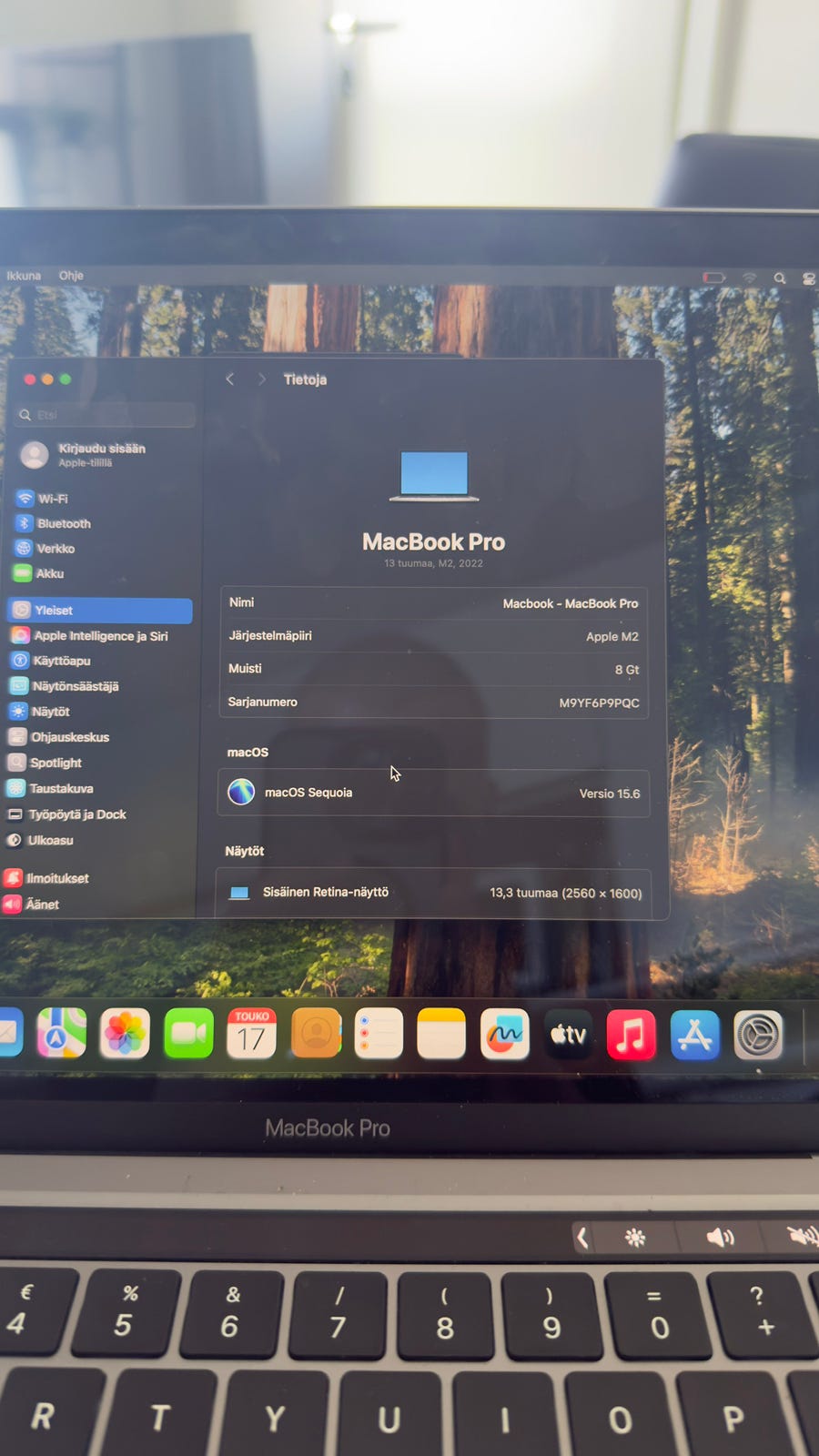This screenshot has height=1456, width=819.
Task: Open Apple Intelligence ja Siri settings
Action: coord(89,636)
